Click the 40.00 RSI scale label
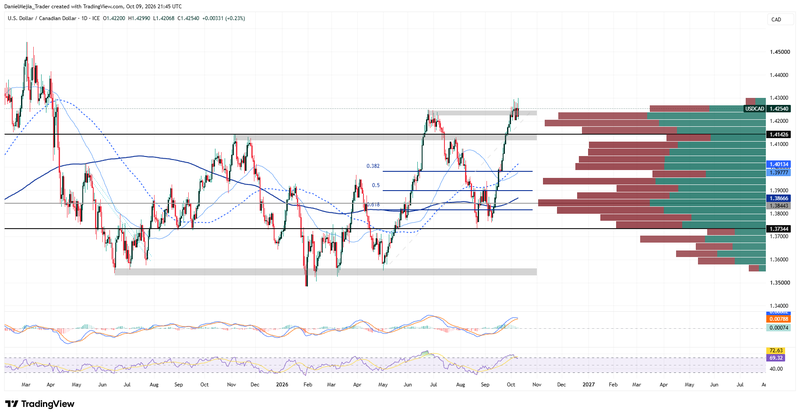Image resolution: width=800 pixels, height=417 pixels. click(776, 369)
